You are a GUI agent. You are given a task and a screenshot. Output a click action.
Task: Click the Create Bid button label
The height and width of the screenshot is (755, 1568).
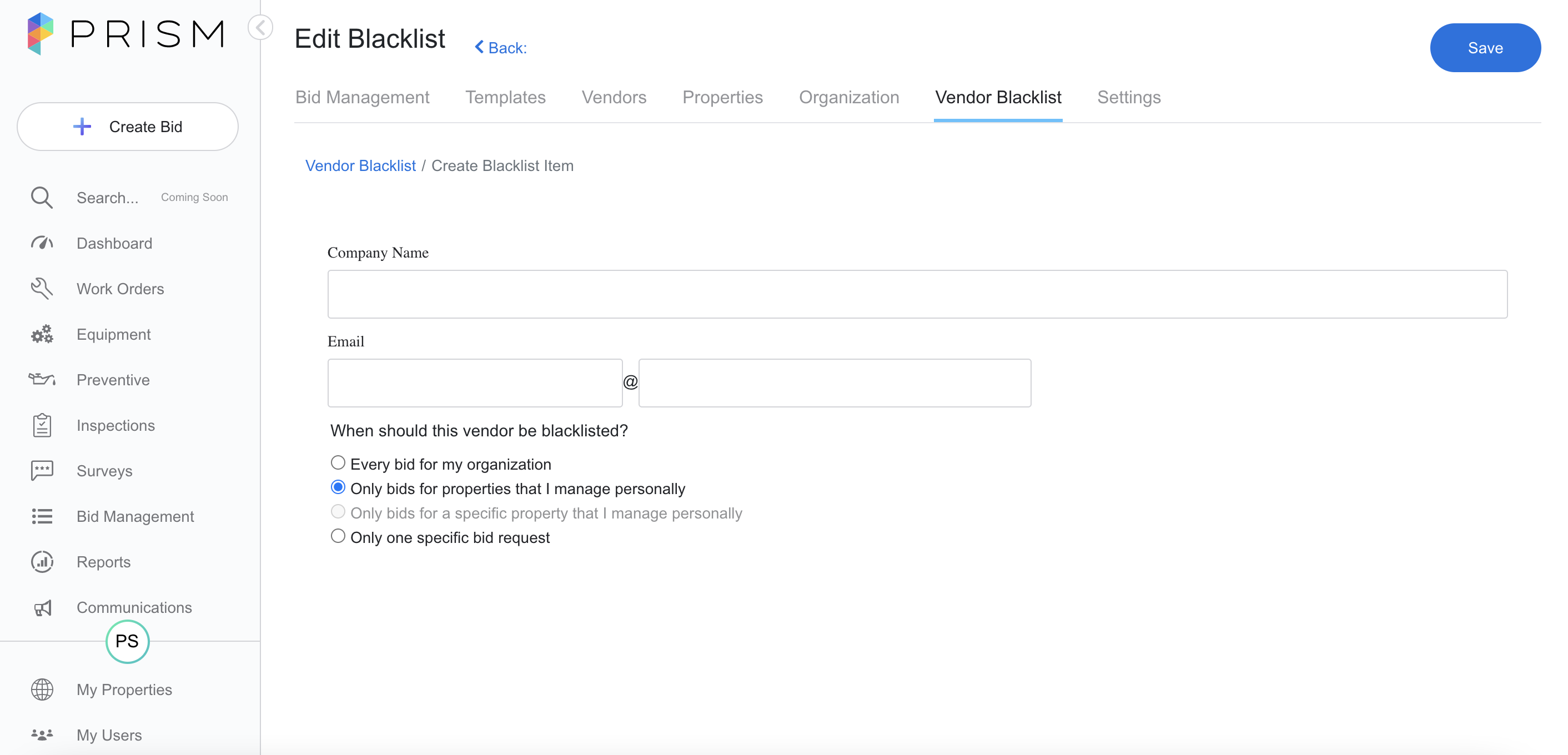145,127
